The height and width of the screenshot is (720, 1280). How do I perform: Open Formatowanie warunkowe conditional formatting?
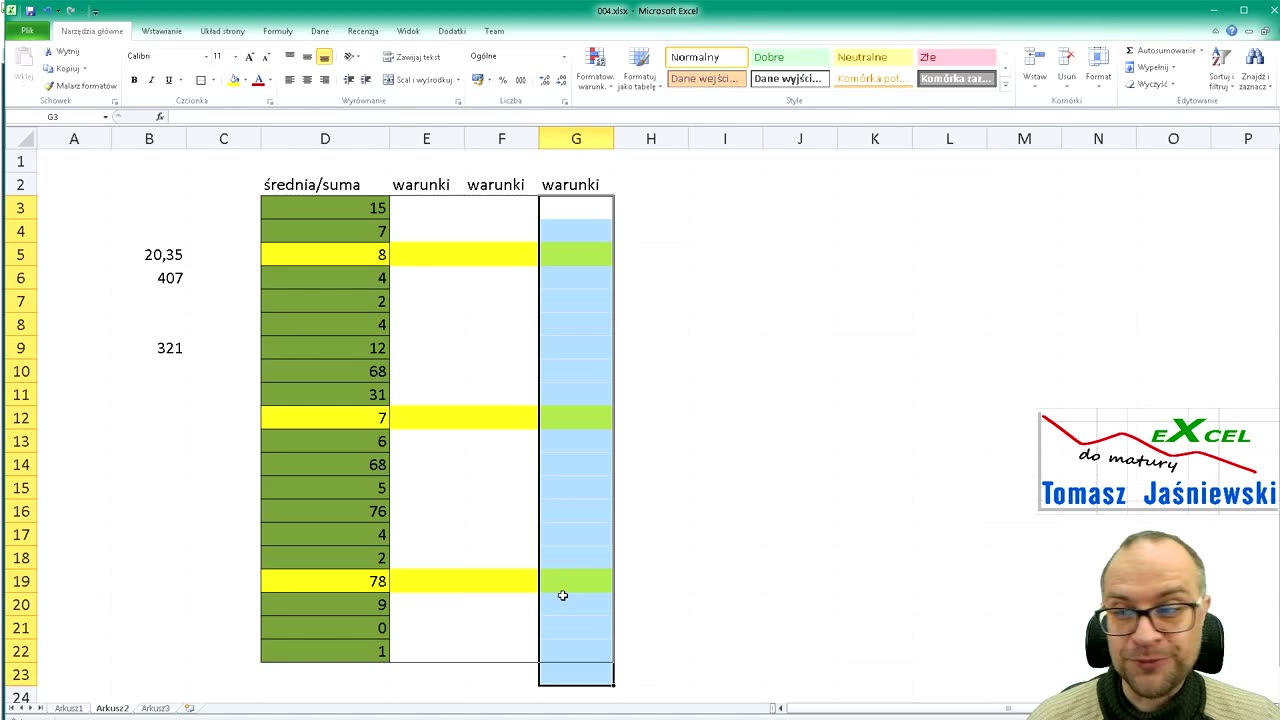tap(595, 69)
